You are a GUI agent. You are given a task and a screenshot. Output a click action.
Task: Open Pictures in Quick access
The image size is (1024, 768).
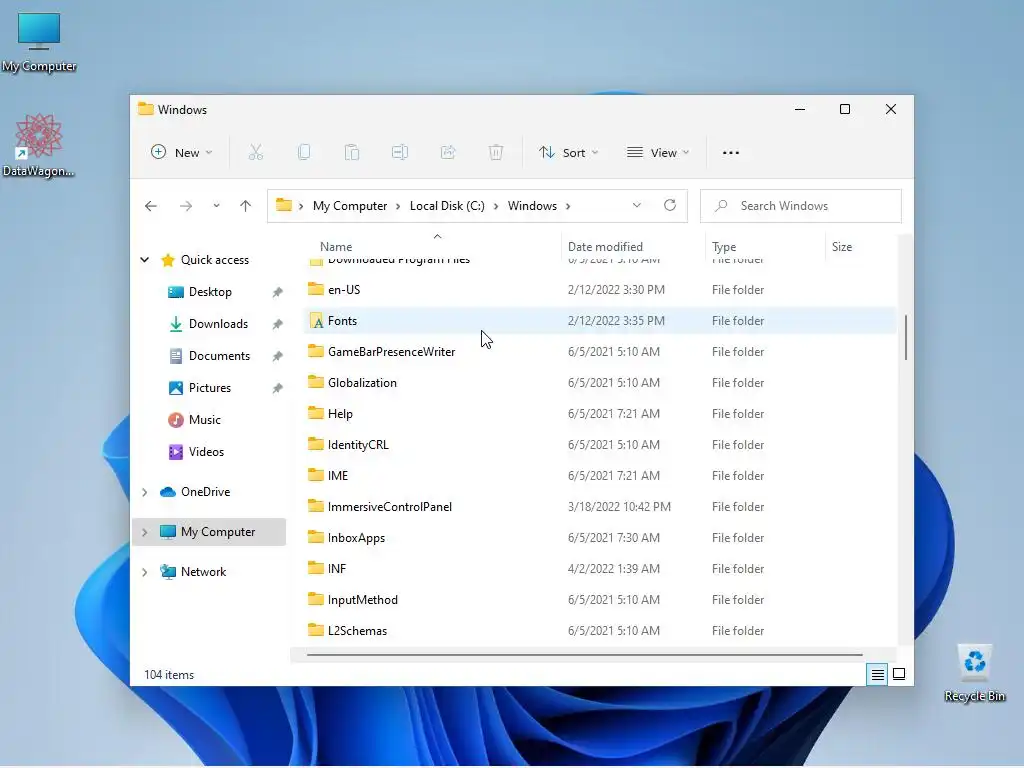pyautogui.click(x=210, y=388)
